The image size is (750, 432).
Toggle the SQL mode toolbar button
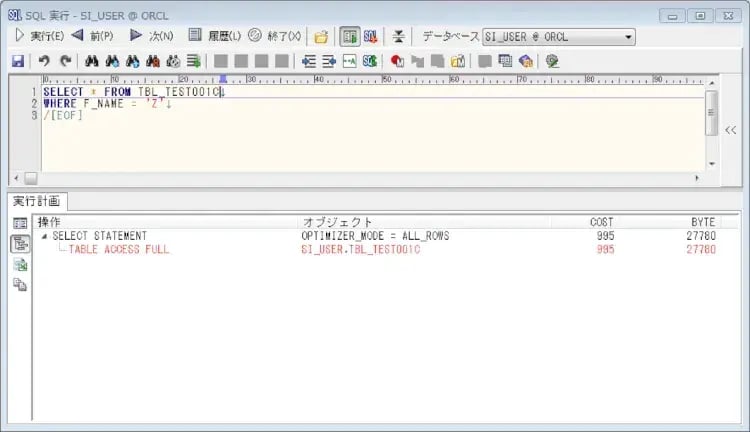(370, 37)
